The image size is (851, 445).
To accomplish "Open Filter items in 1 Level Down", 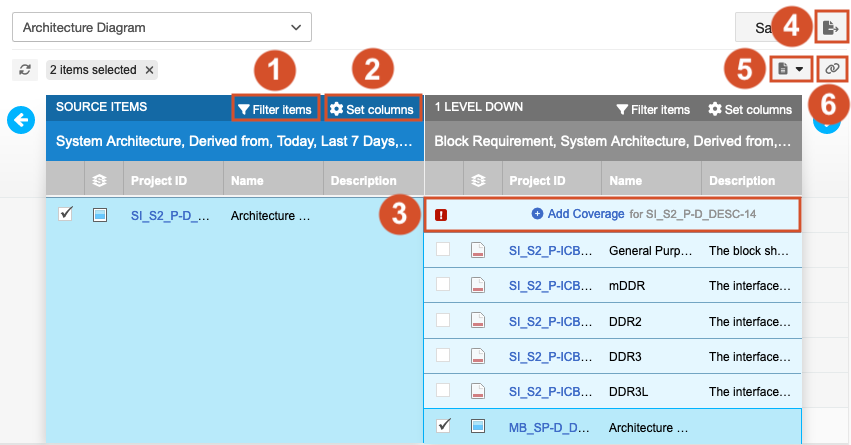I will pyautogui.click(x=653, y=109).
